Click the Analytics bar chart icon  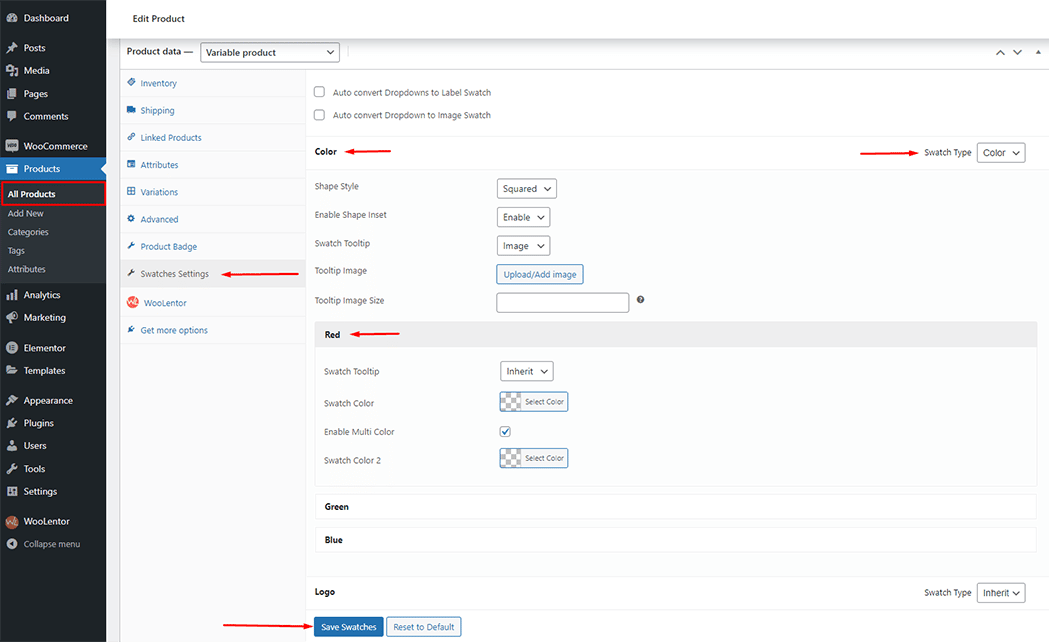[12, 295]
